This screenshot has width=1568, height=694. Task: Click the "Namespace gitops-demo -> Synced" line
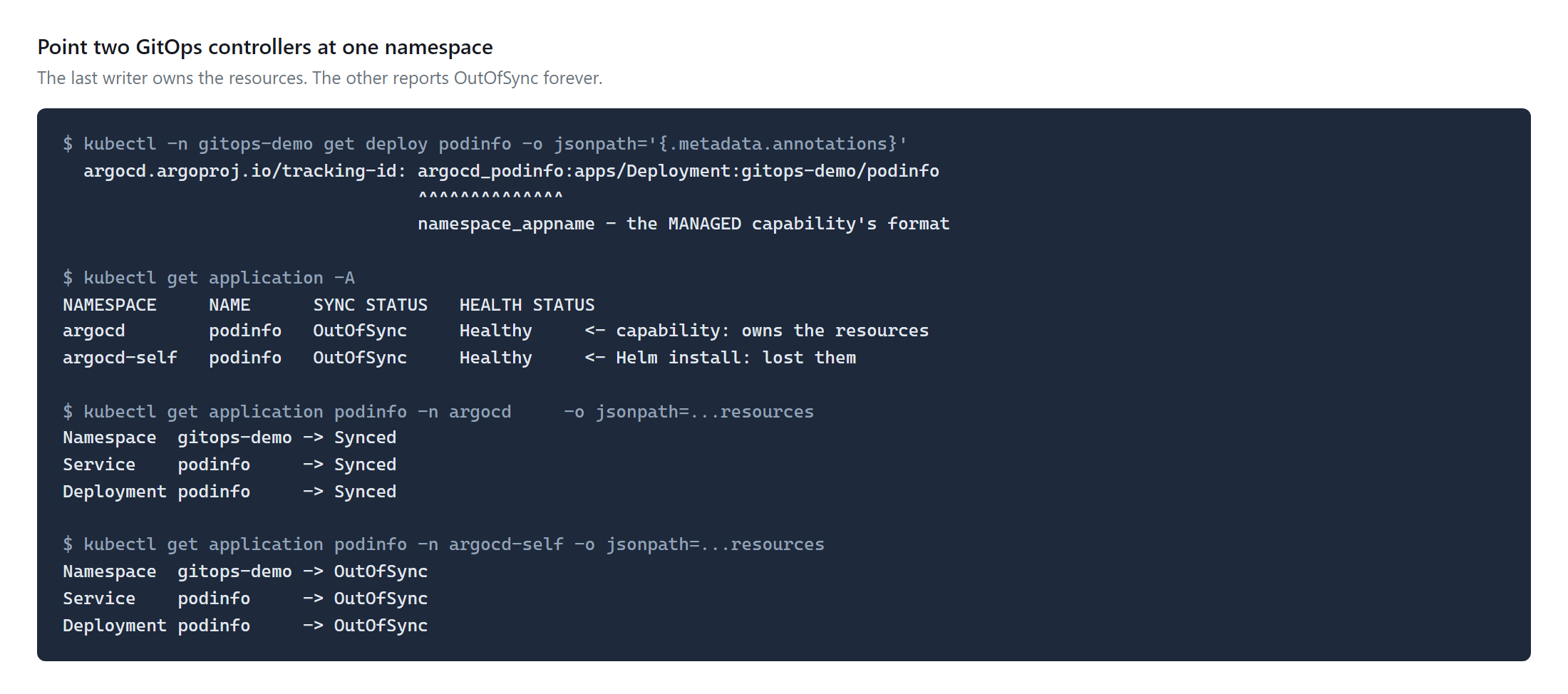229,437
